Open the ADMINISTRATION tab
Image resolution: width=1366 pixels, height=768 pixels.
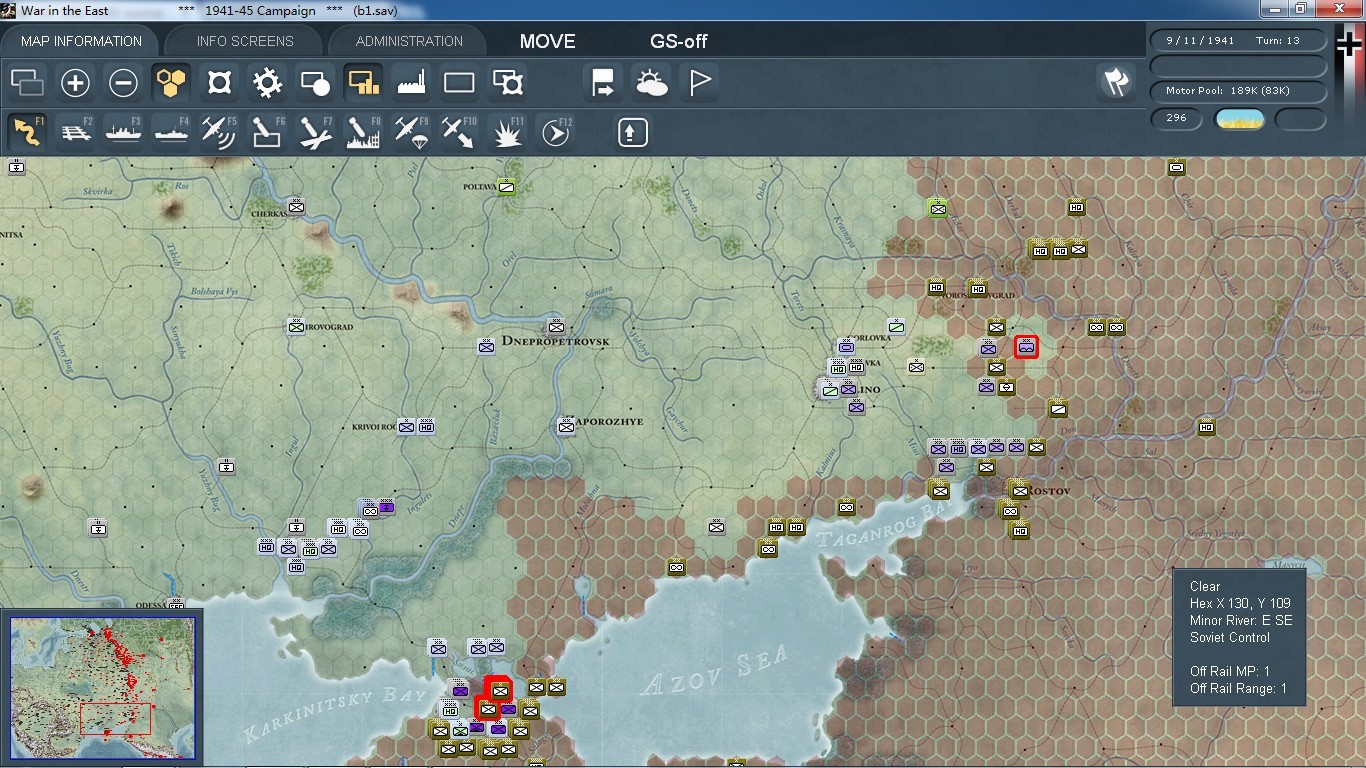tap(409, 41)
